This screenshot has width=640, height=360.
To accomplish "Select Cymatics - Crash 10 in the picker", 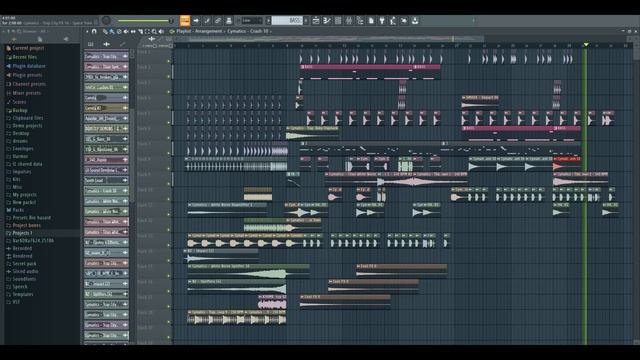I will (106, 191).
